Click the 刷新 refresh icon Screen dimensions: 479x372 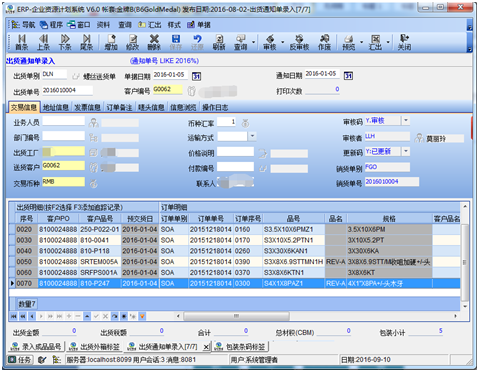tap(219, 42)
